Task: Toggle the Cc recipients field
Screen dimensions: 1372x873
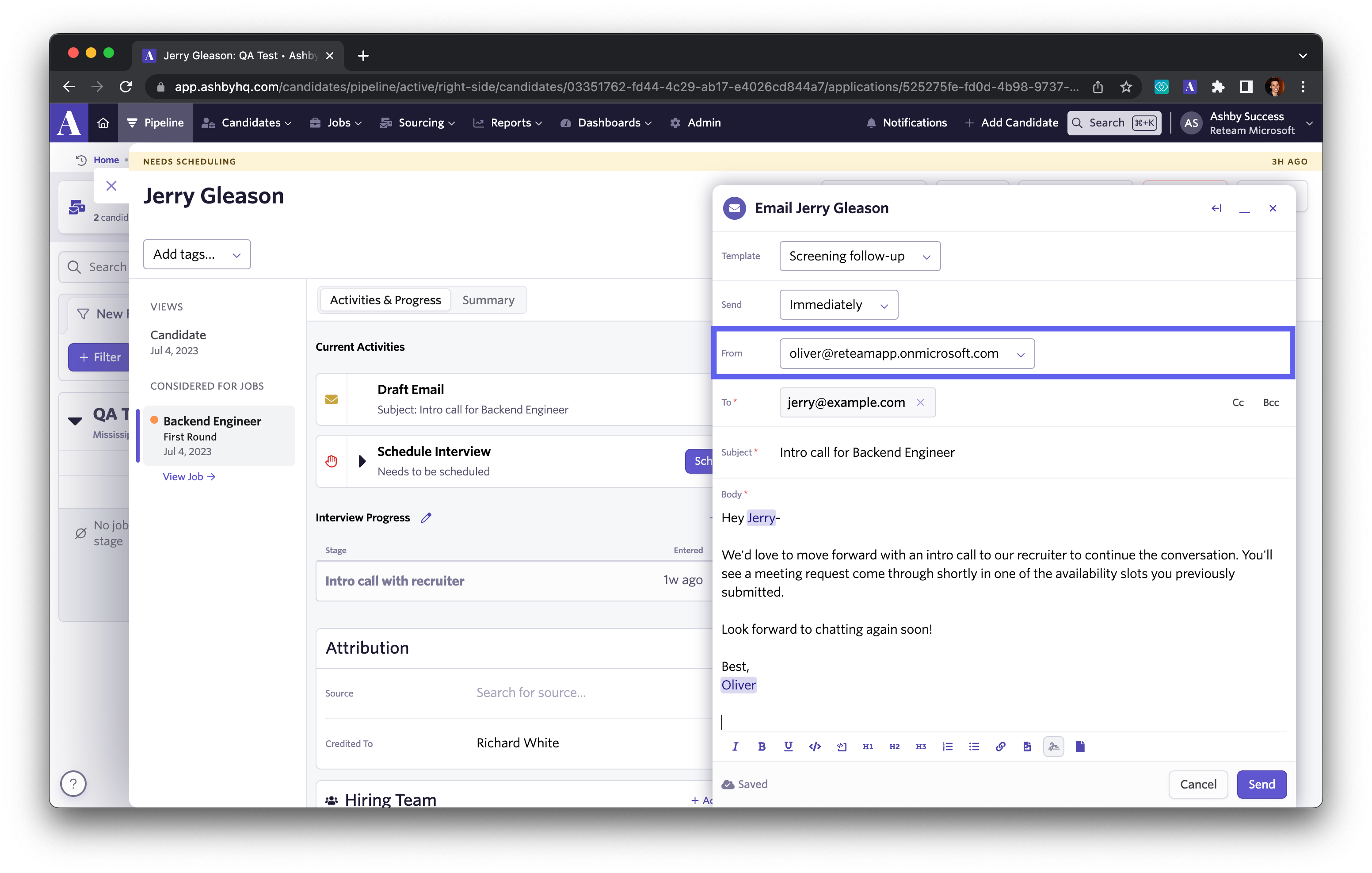Action: (x=1238, y=401)
